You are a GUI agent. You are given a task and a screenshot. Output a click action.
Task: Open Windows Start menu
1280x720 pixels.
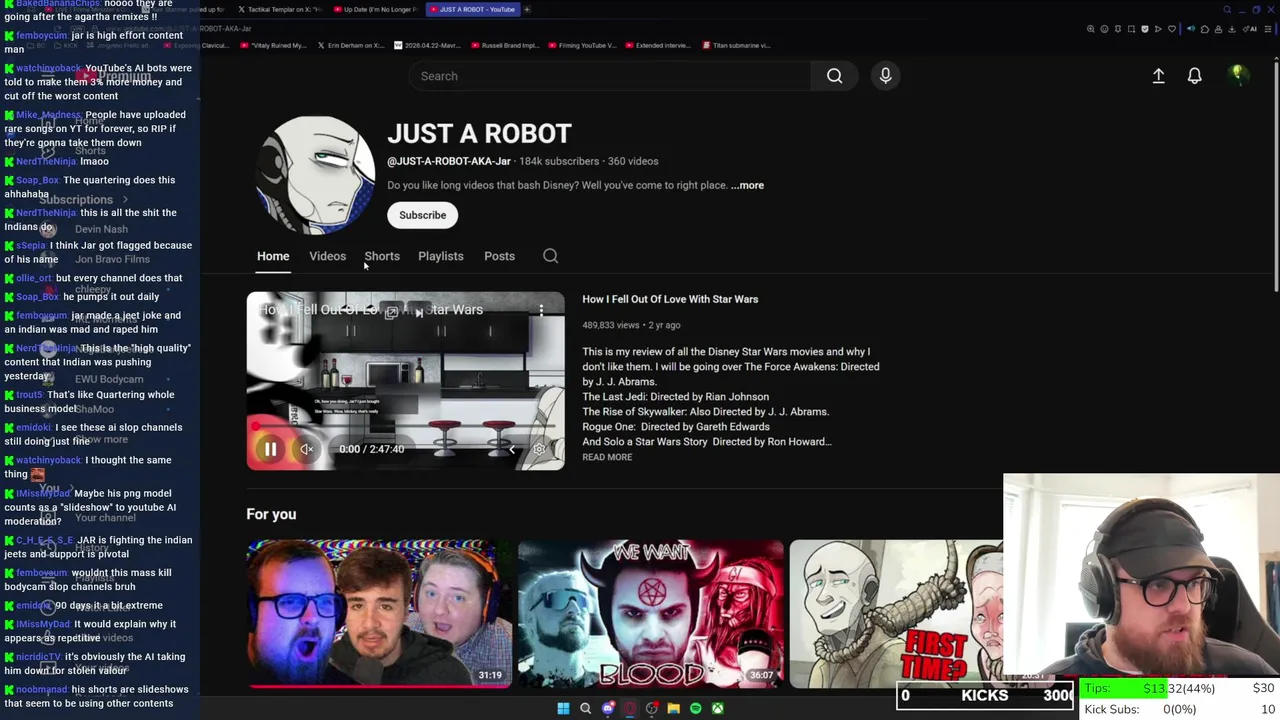(563, 709)
